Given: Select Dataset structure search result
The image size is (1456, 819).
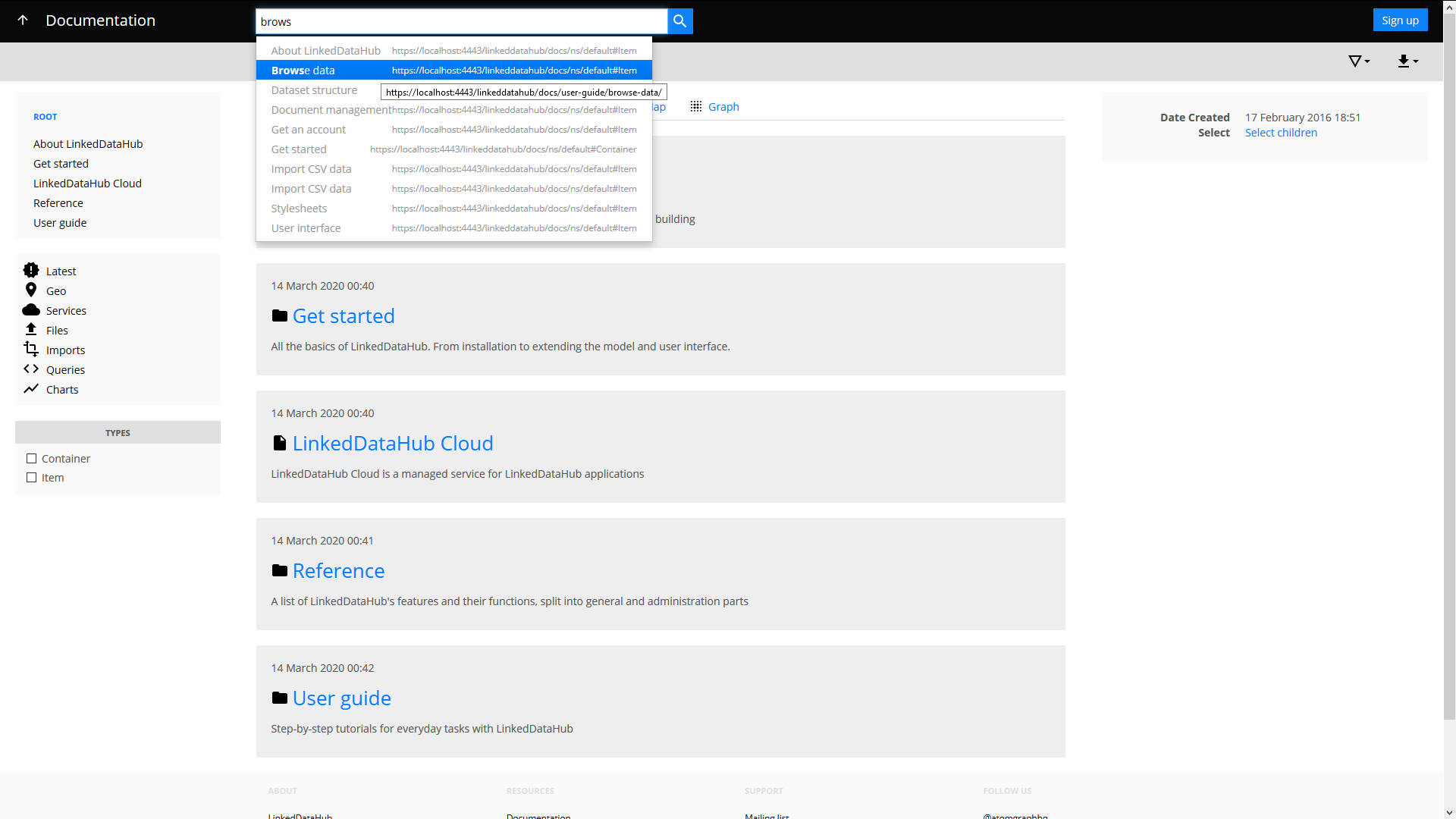Looking at the screenshot, I should (315, 90).
